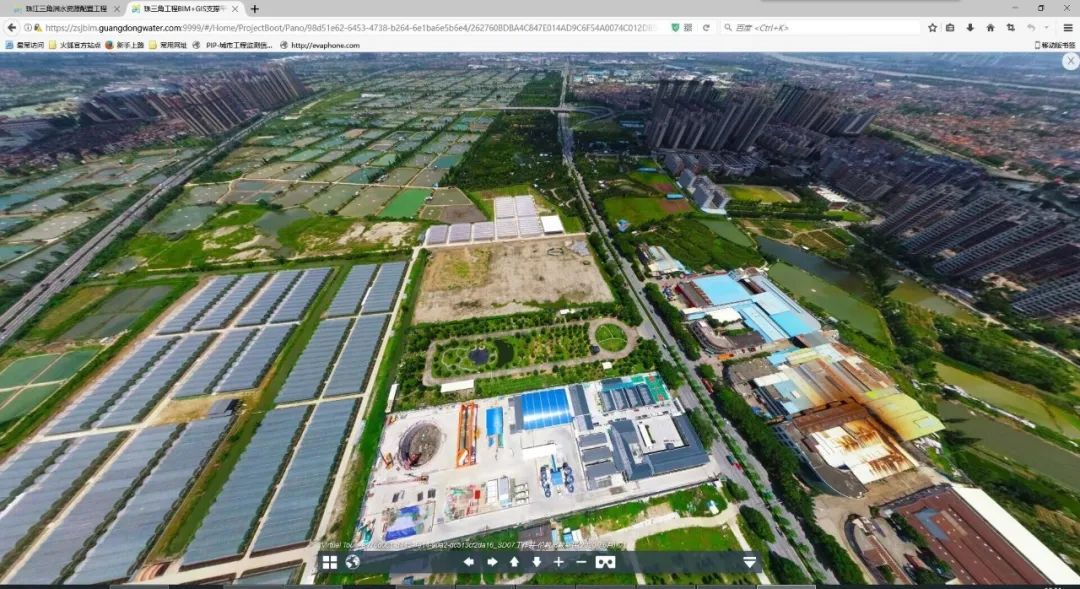Click the green shield icon in address bar

675,28
